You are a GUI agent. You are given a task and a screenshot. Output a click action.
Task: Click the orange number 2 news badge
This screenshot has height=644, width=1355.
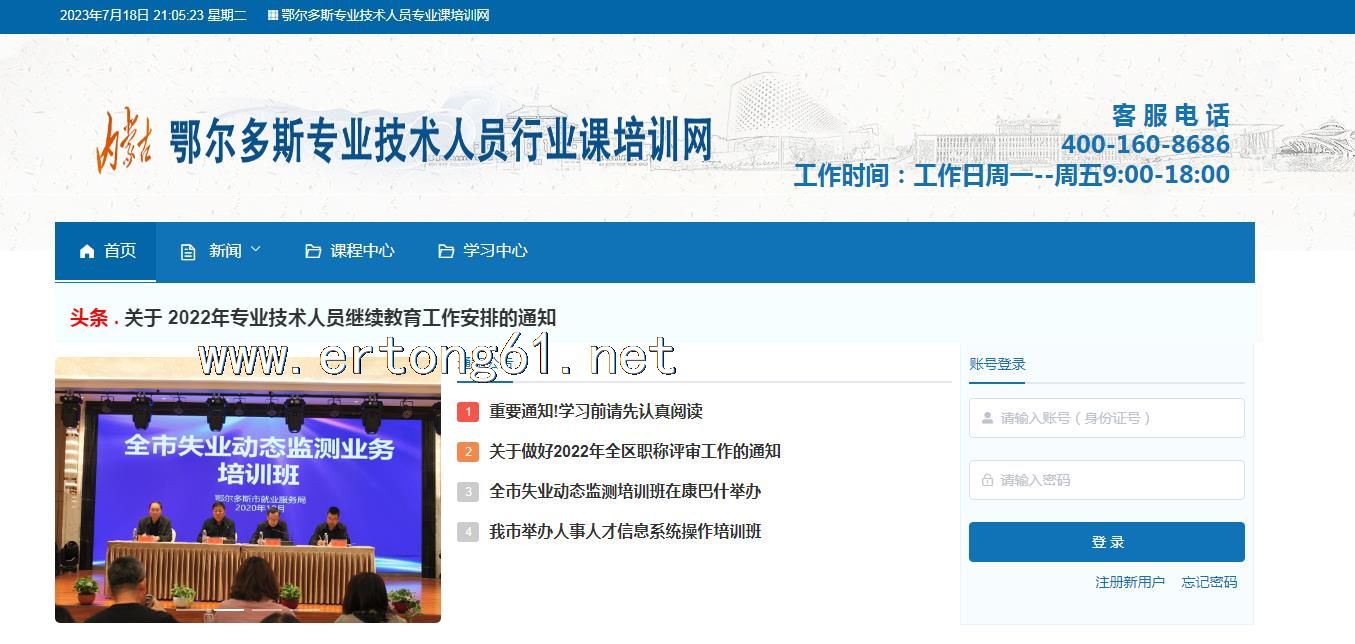(468, 452)
